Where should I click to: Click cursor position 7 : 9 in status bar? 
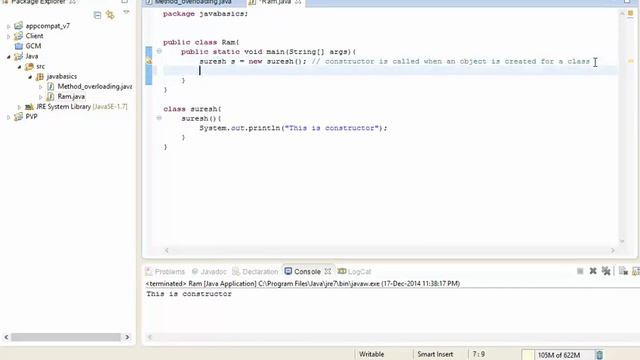(x=479, y=354)
